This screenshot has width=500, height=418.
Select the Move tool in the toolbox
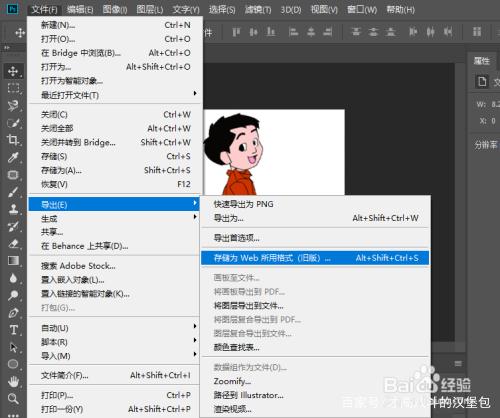(13, 71)
